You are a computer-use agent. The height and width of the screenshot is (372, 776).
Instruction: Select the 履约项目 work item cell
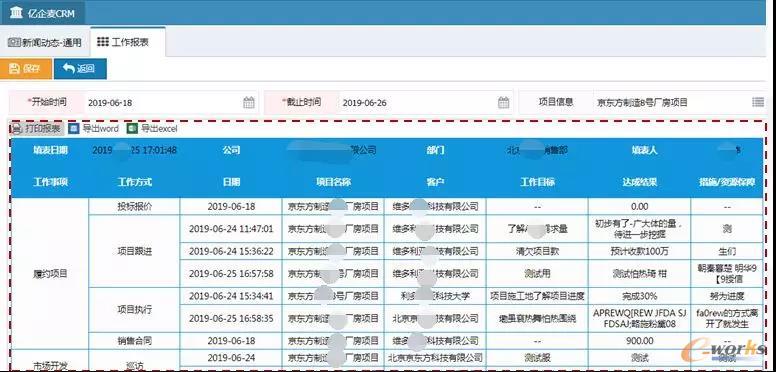tap(50, 273)
